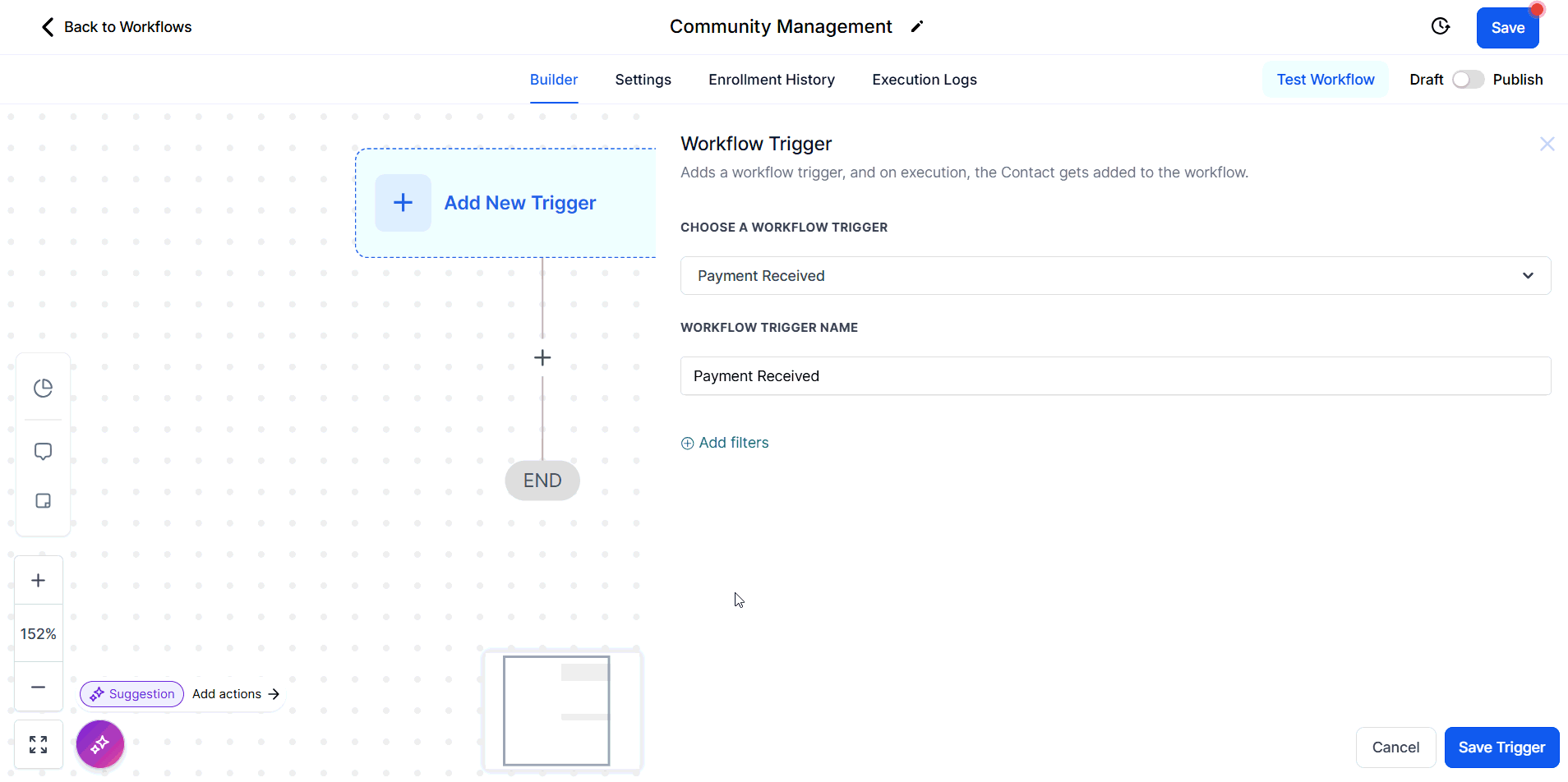Edit workflow name with pencil icon
1568x782 pixels.
(x=917, y=27)
